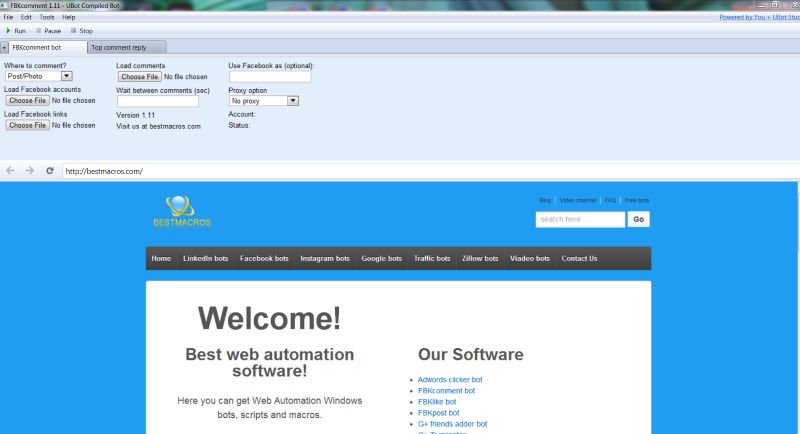Pause the bot execution
Screen dimensions: 800x434
point(48,31)
